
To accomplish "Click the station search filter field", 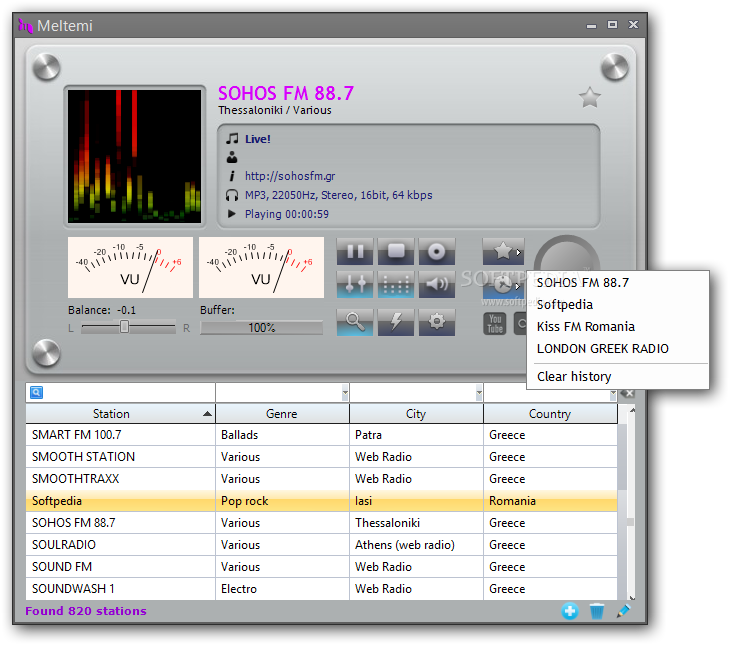I will tap(121, 393).
